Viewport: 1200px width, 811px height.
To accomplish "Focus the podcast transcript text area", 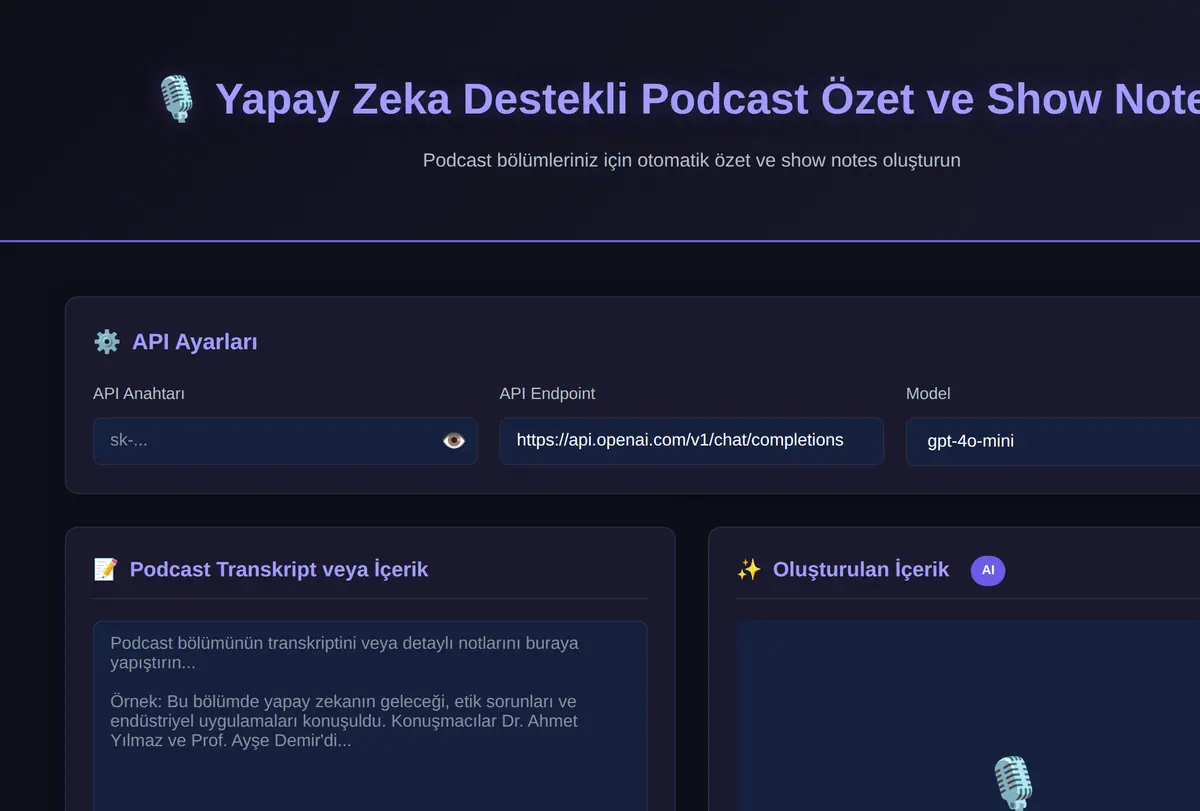I will coord(370,716).
